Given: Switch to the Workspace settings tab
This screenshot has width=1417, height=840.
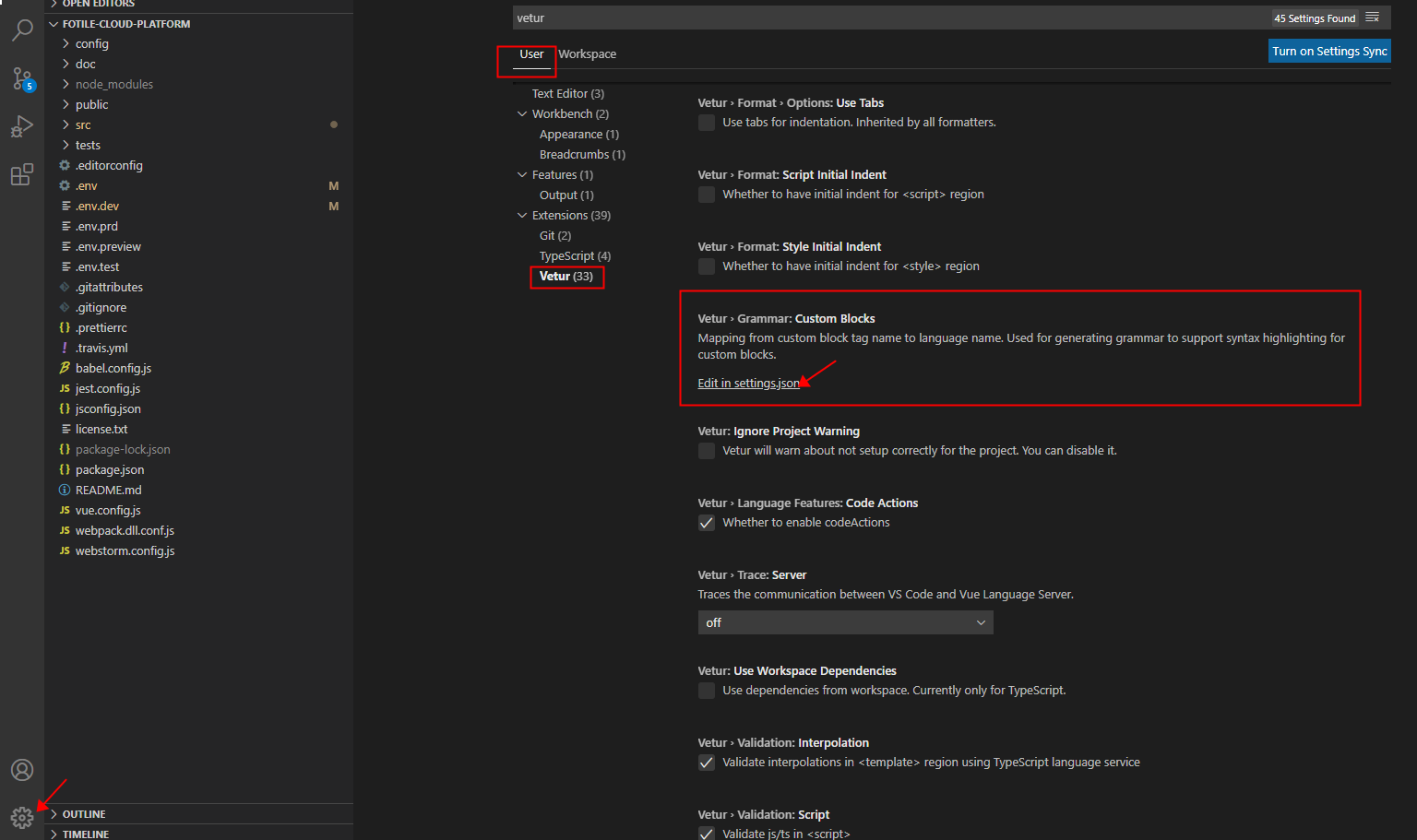Looking at the screenshot, I should pos(587,54).
